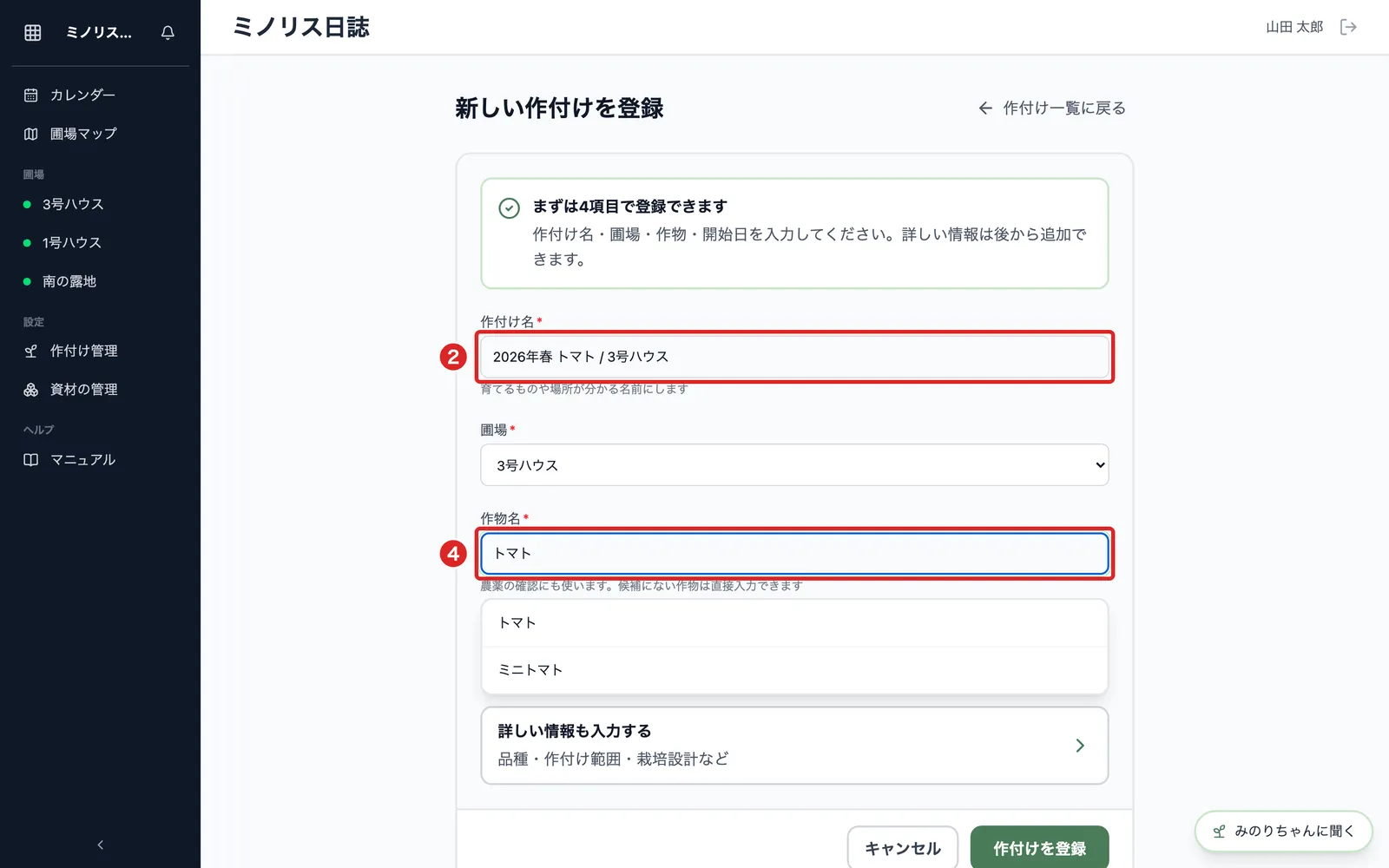Viewport: 1389px width, 868px height.
Task: Click the ミノリス… name in sidebar header
Action: click(x=99, y=32)
